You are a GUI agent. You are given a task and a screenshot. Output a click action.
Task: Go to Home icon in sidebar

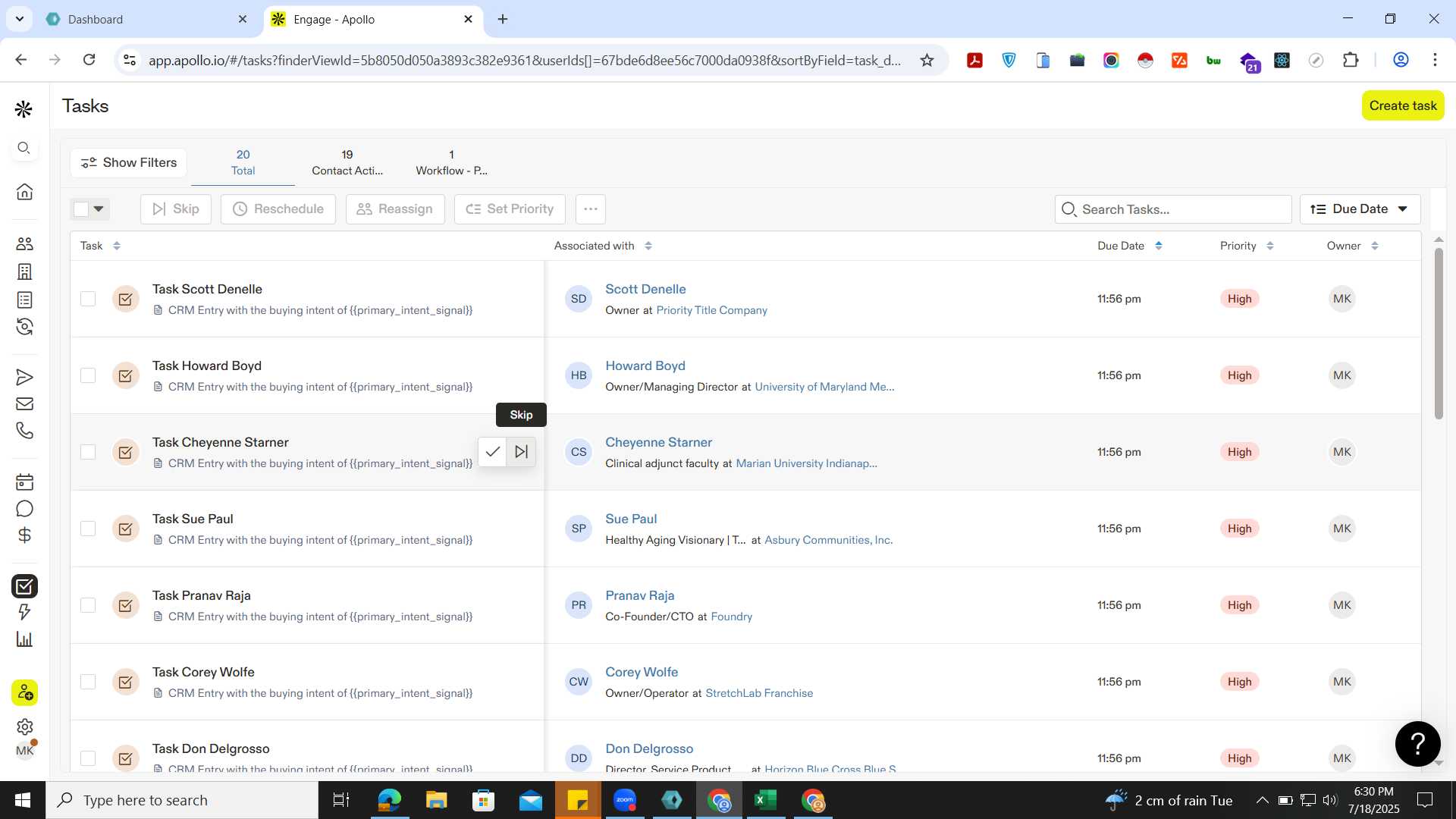[x=24, y=192]
